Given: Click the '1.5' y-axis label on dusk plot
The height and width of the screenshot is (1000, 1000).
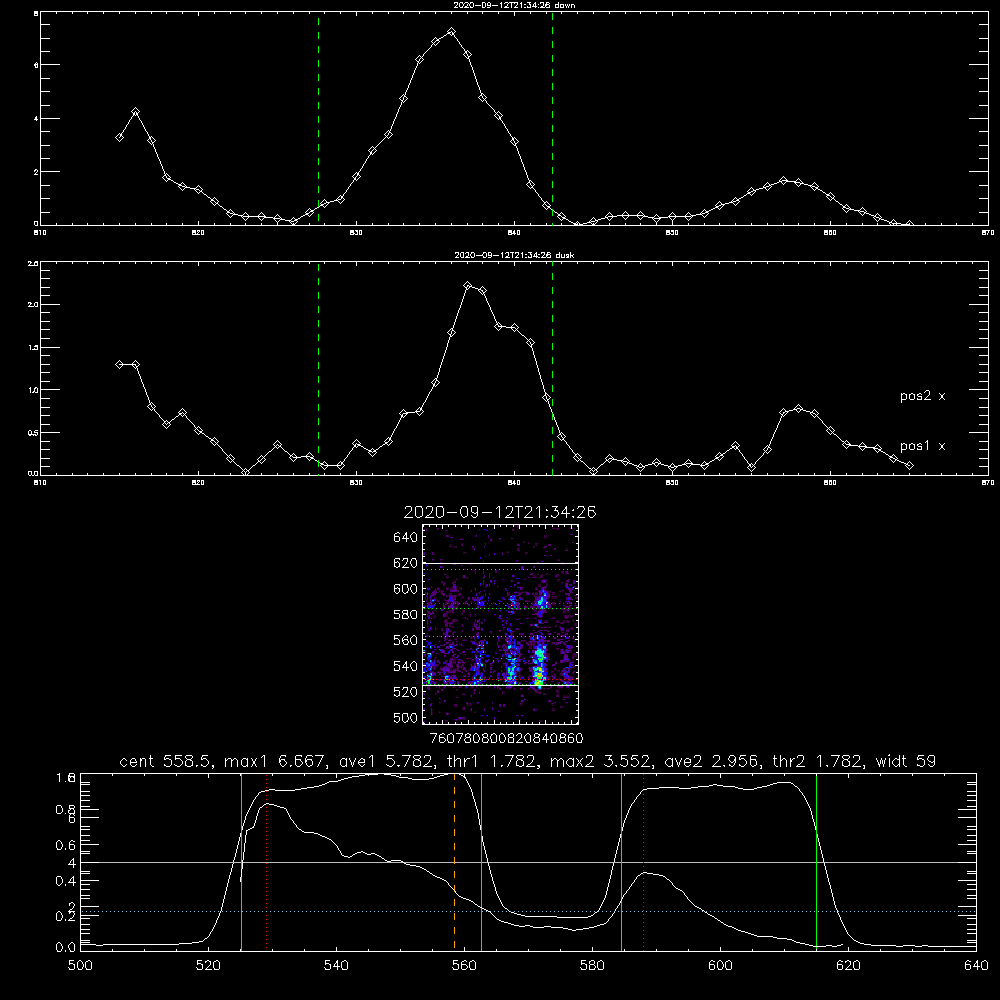Looking at the screenshot, I should pyautogui.click(x=33, y=348).
